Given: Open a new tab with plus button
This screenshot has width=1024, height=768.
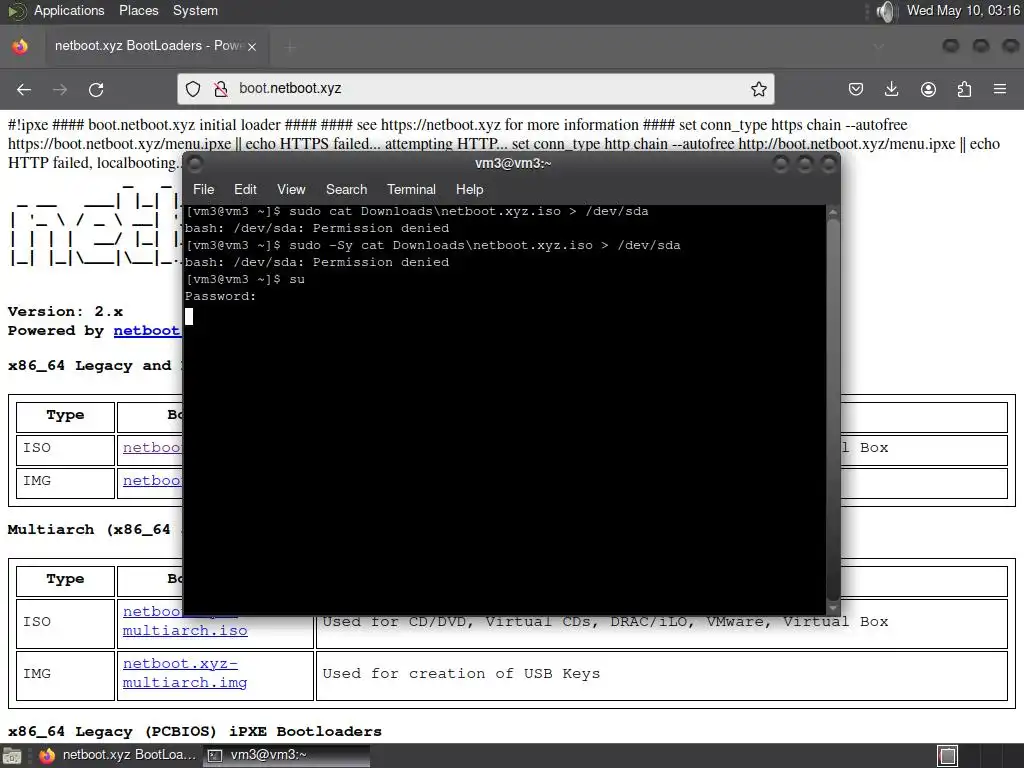Looking at the screenshot, I should pos(291,46).
